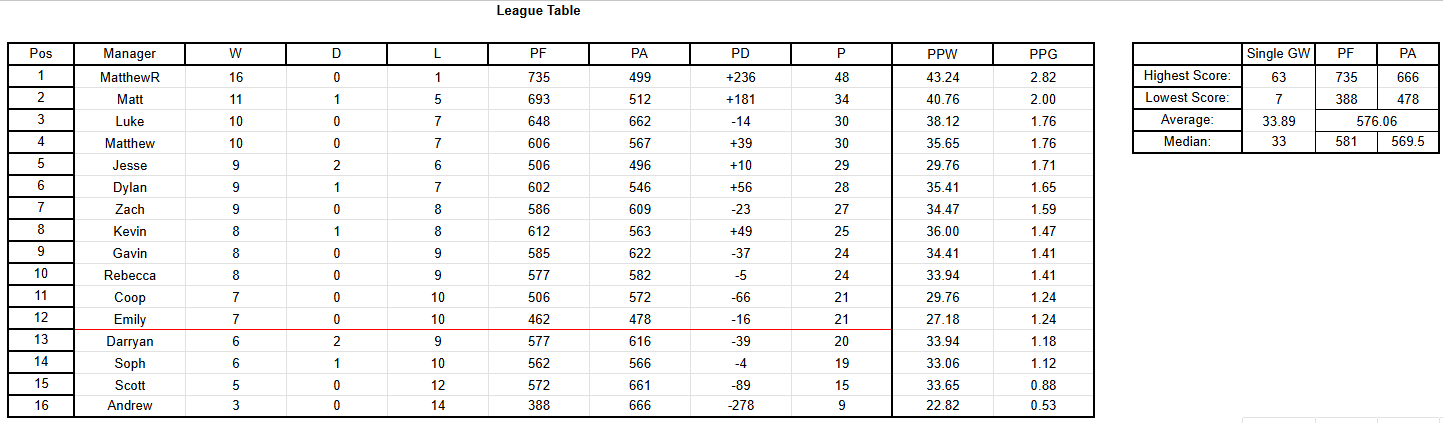The width and height of the screenshot is (1443, 423).
Task: Select the PD header cell
Action: pyautogui.click(x=740, y=54)
